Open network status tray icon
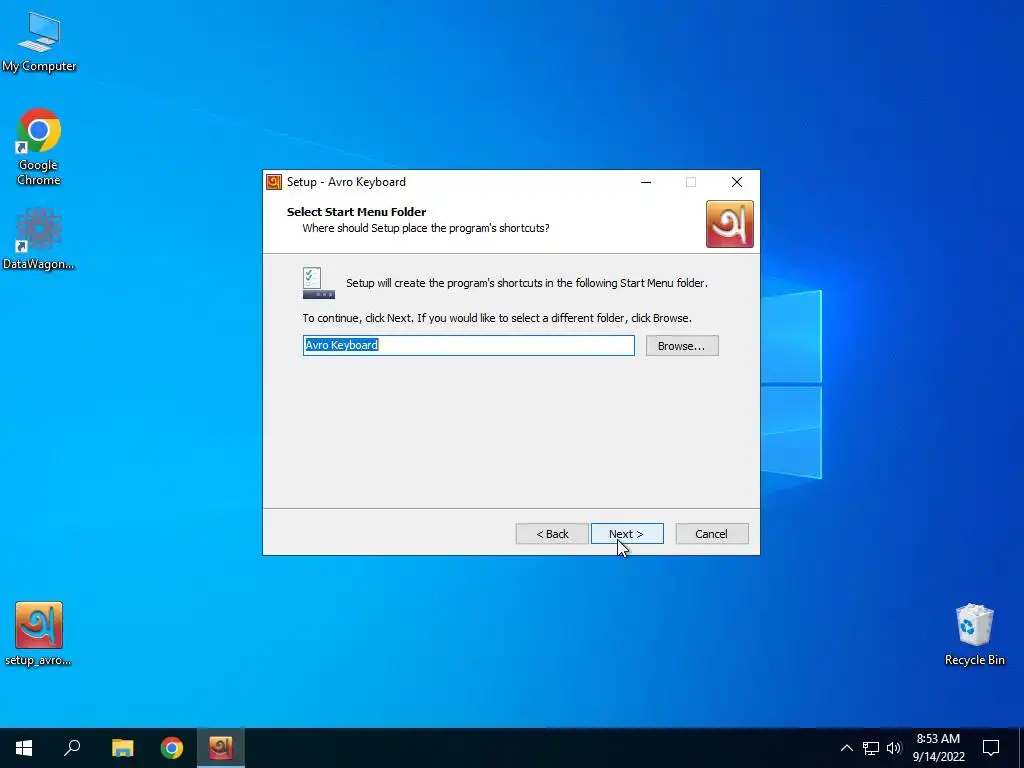Screen dimensions: 1024x768 (871, 748)
